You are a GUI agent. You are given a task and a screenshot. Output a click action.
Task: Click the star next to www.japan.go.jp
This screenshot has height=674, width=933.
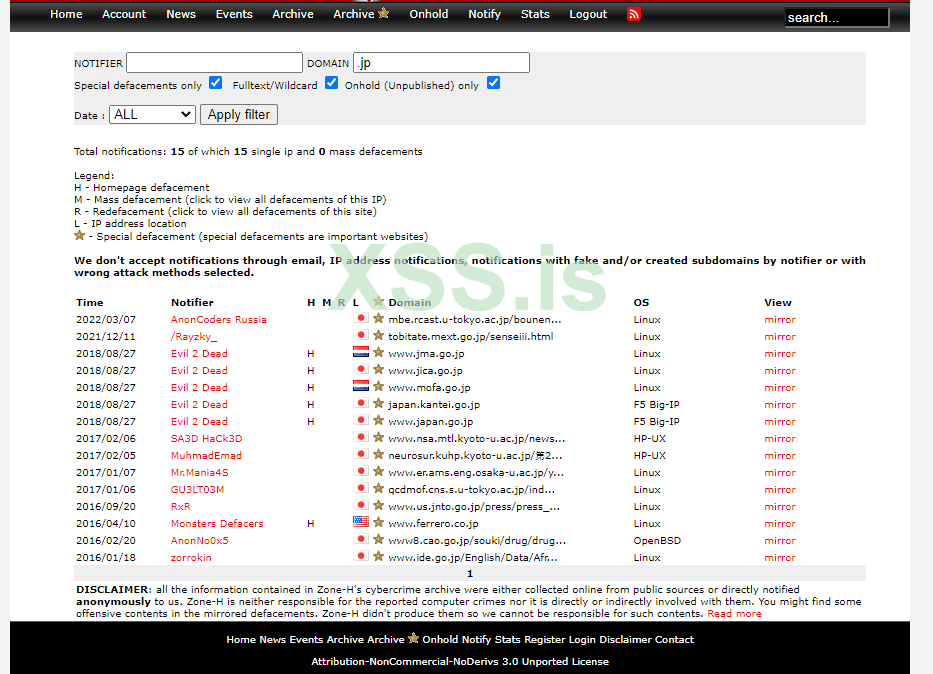coord(378,420)
